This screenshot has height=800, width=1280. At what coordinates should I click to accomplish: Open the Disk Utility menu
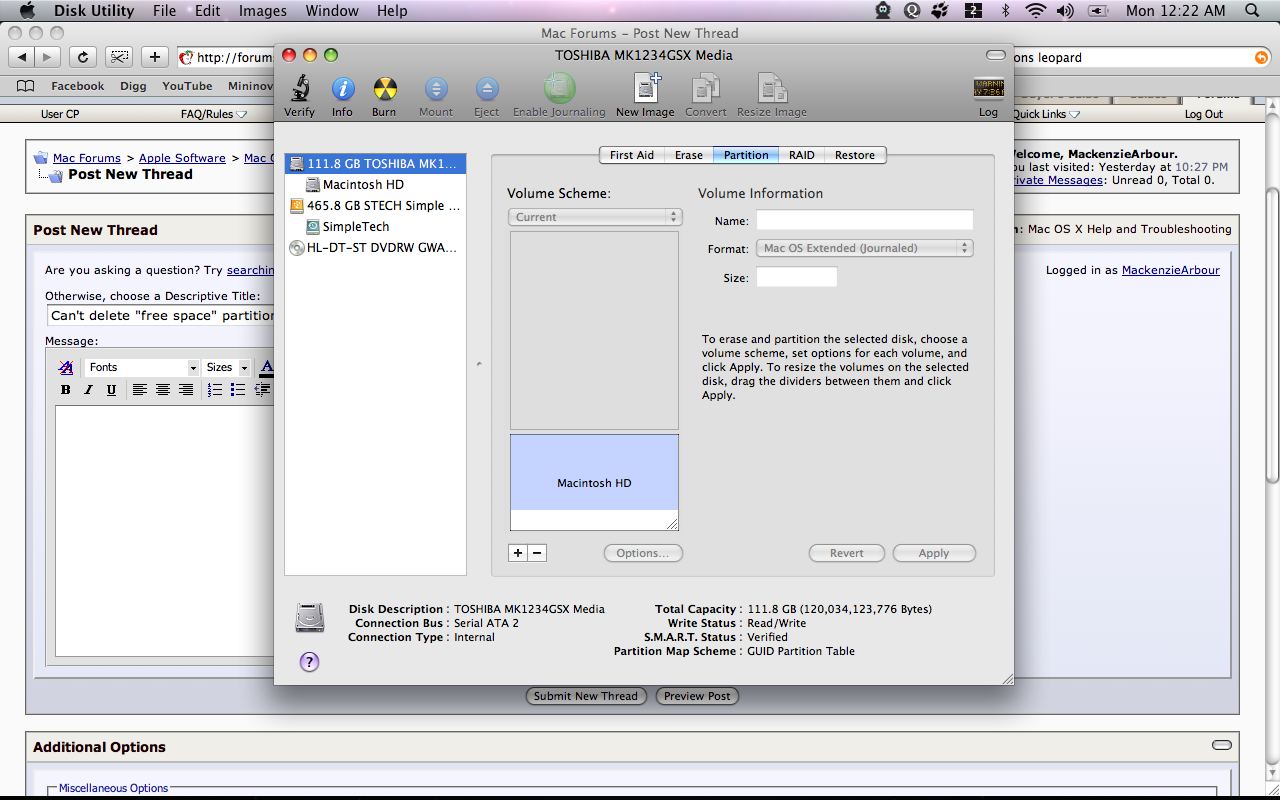pos(94,11)
